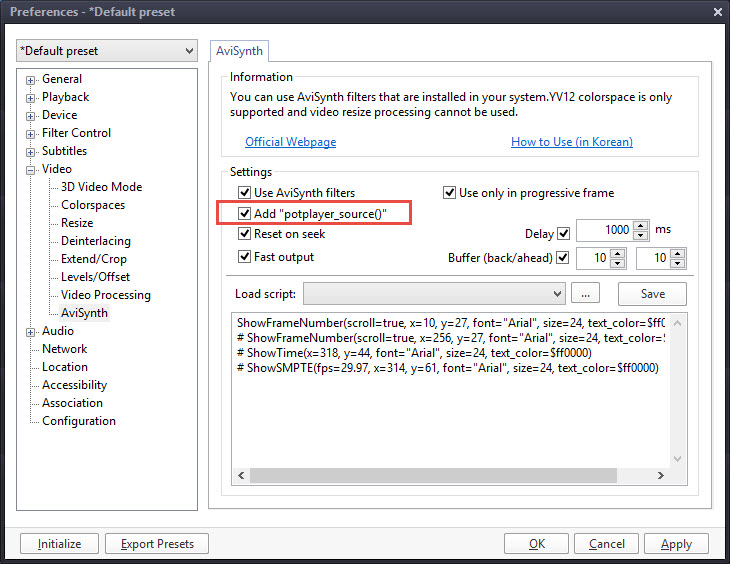Image resolution: width=730 pixels, height=564 pixels.
Task: Close the Preferences dialog
Action: coord(717,12)
